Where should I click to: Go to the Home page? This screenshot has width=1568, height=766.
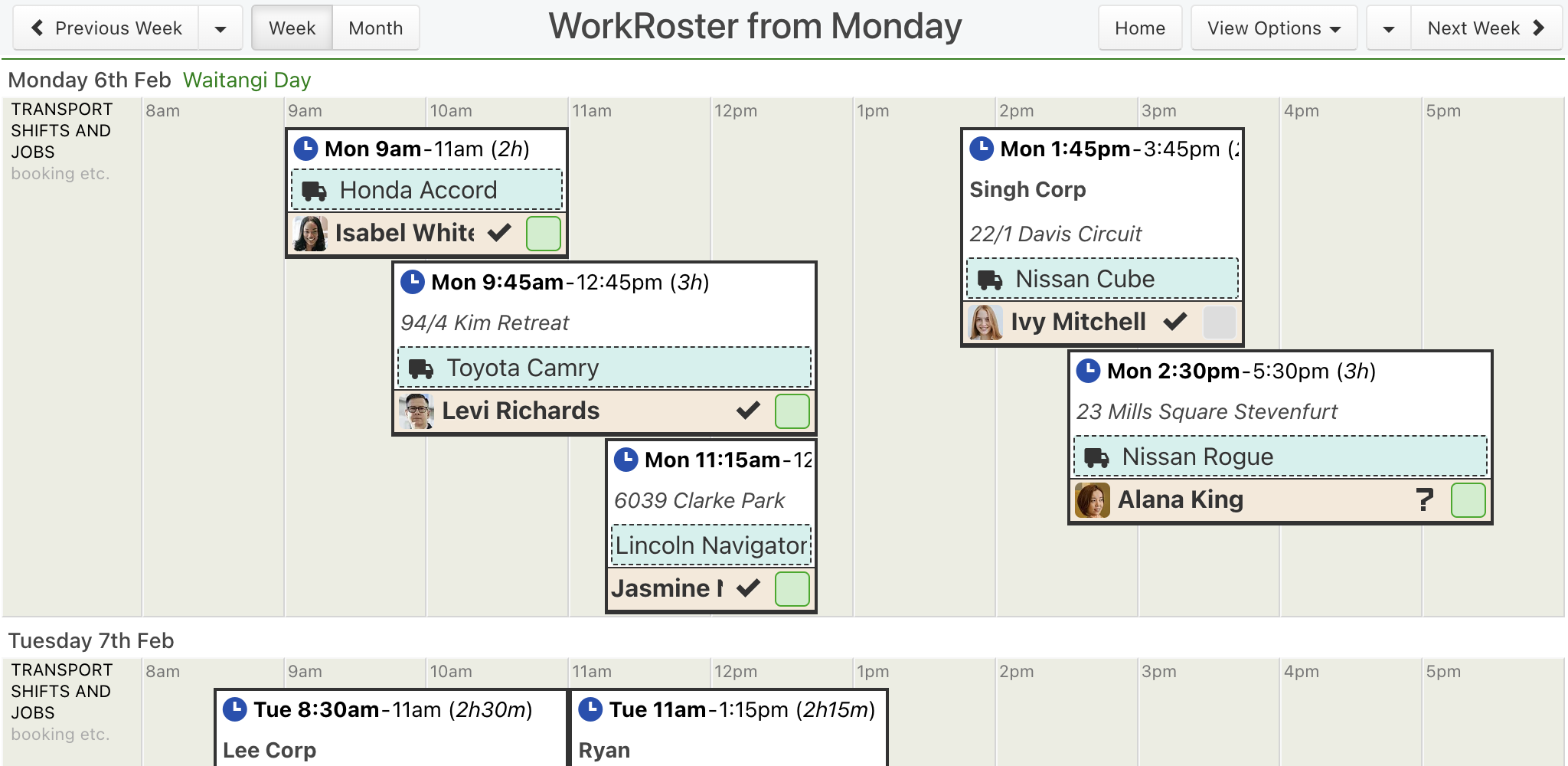[x=1140, y=28]
